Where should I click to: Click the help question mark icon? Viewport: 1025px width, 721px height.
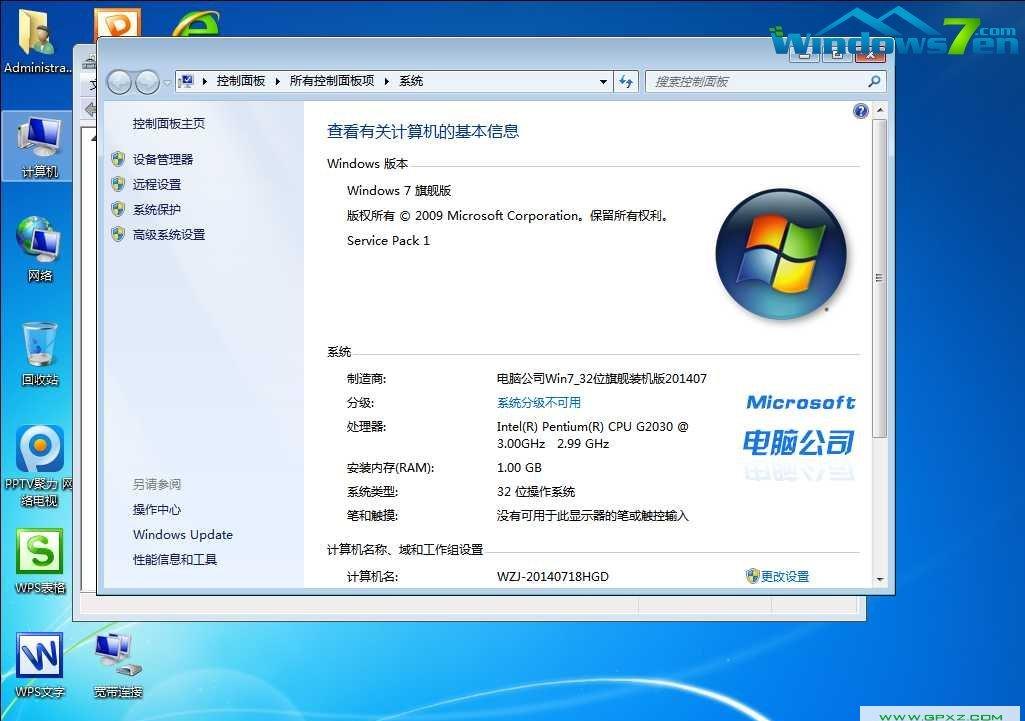pyautogui.click(x=860, y=110)
